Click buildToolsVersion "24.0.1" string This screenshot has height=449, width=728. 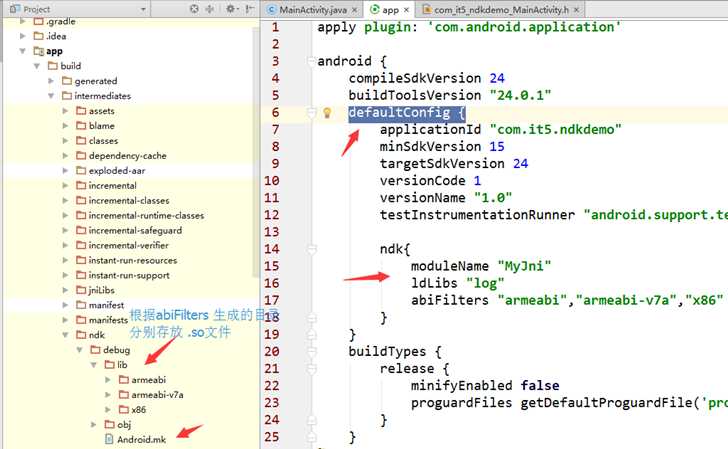pos(520,95)
